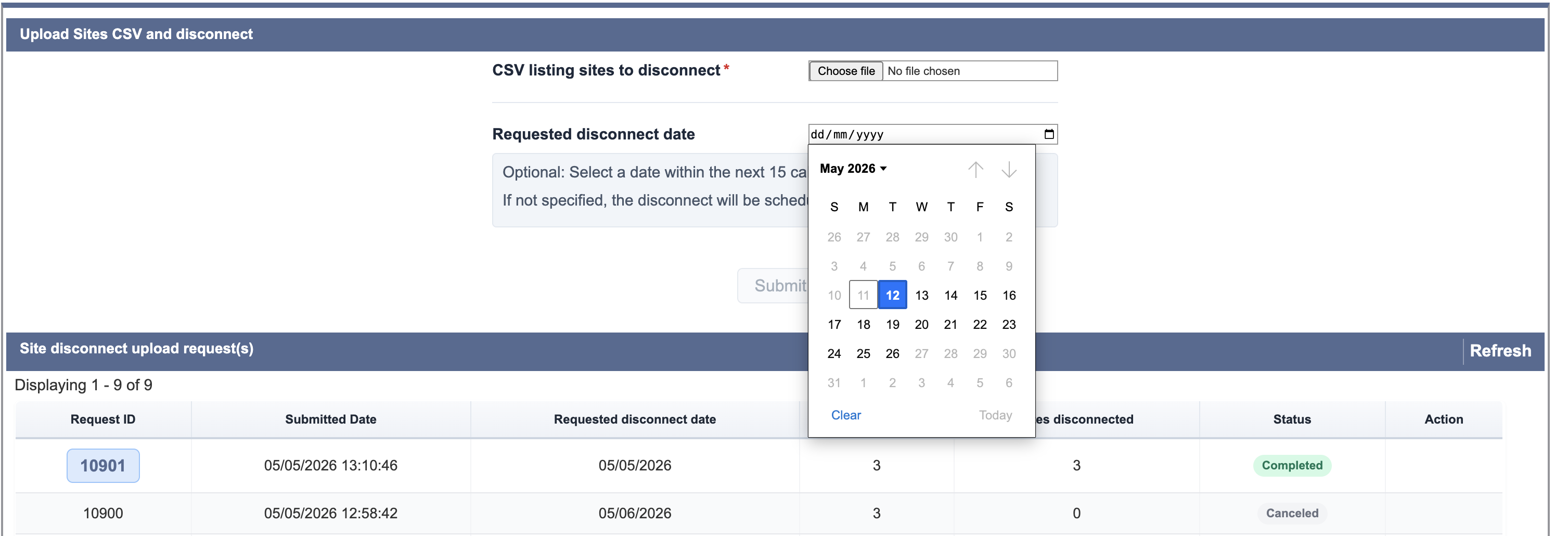Click submitted date 05/05/2026 13:10:46

330,465
